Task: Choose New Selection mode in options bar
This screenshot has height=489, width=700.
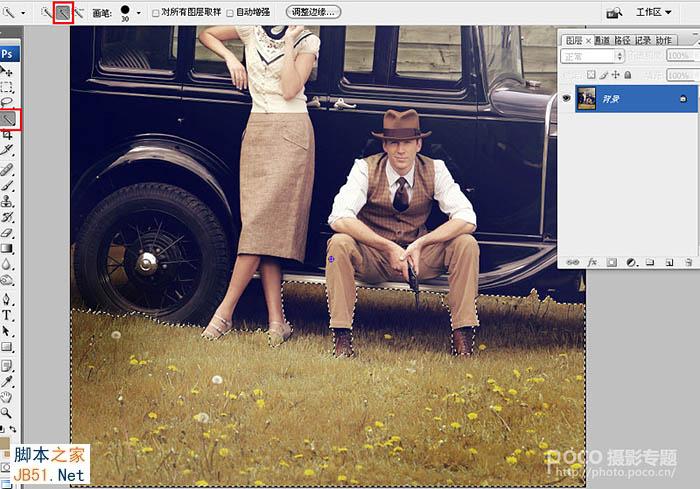Action: (x=46, y=13)
